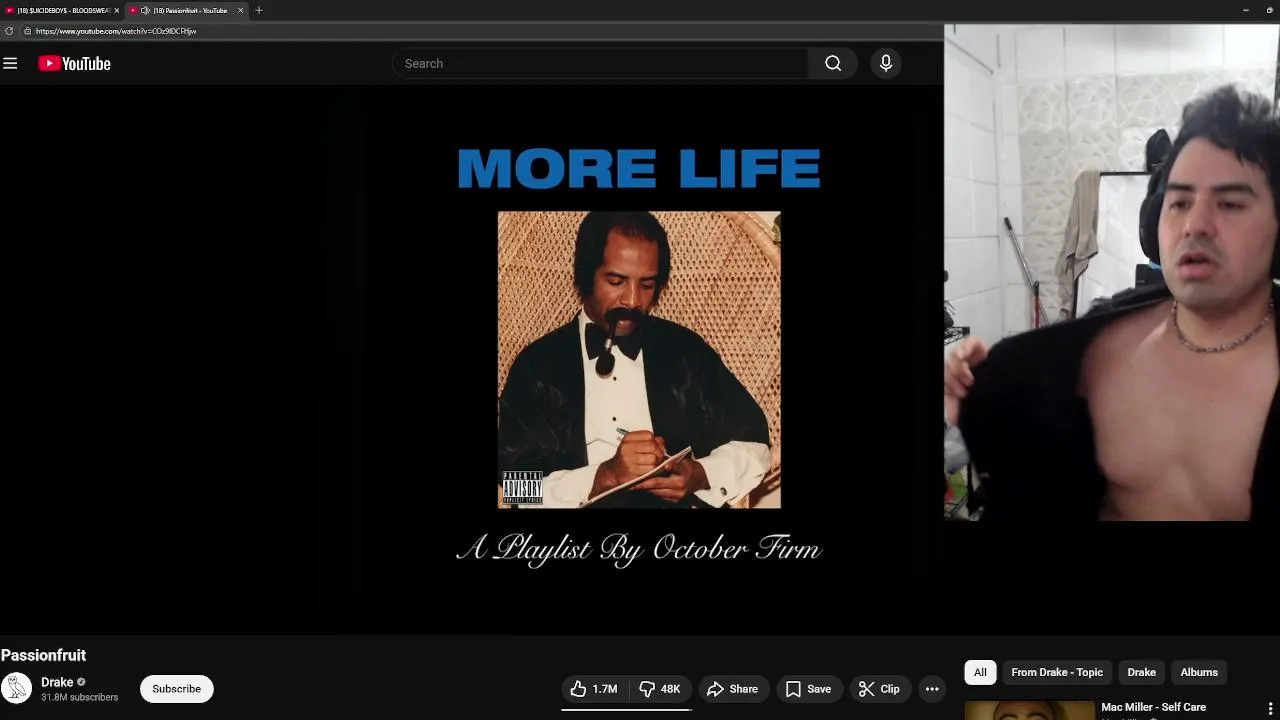Open the YouTube hamburger guide menu
The width and height of the screenshot is (1280, 720).
(10, 63)
